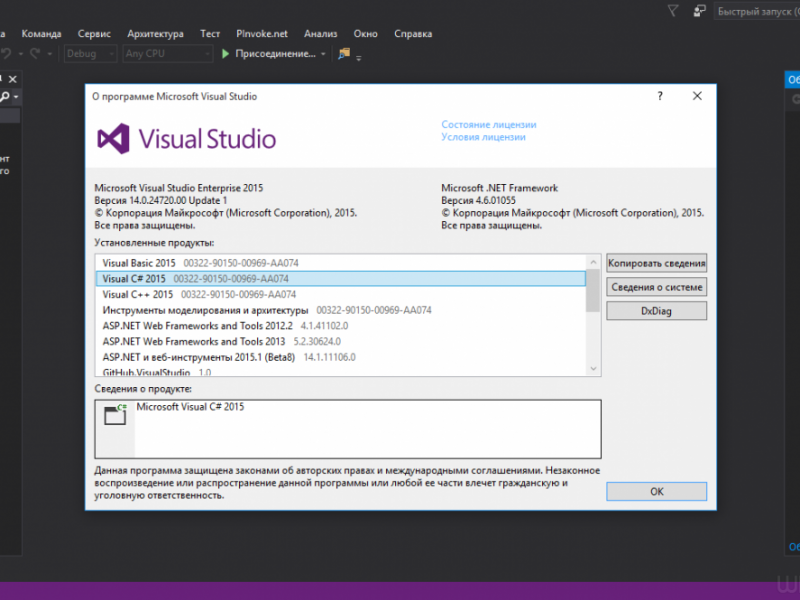
Task: Click the Присоединение attach button
Action: [276, 54]
